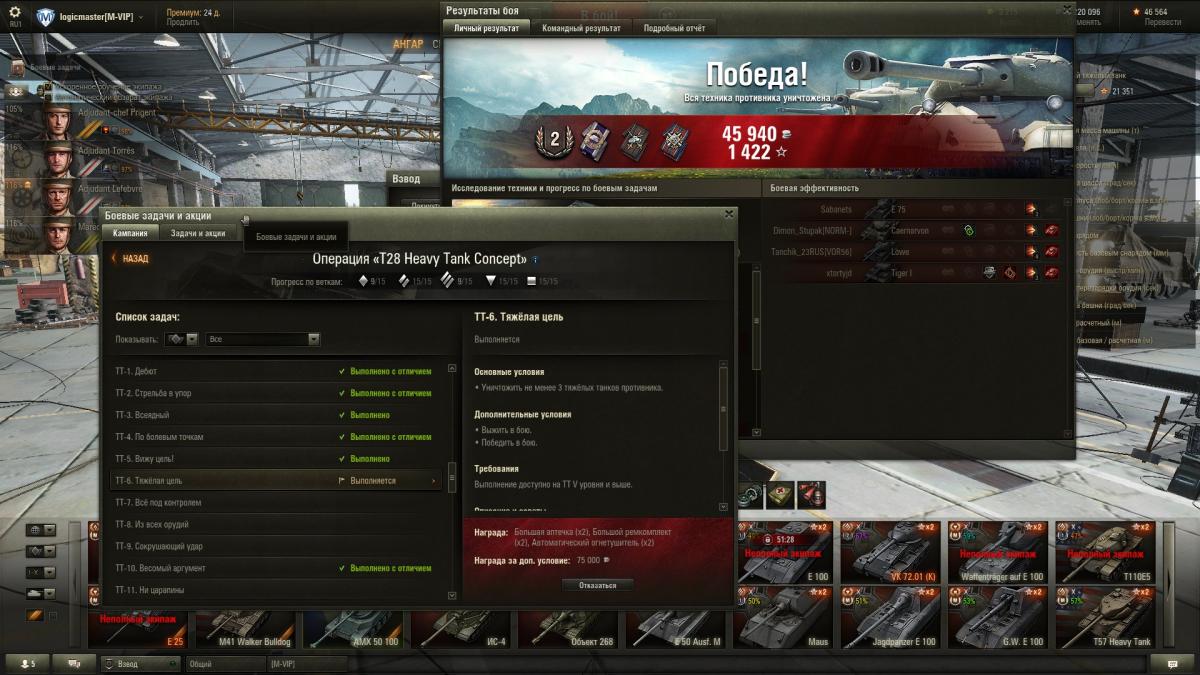Open the tier I-X filter dropdown
1200x675 pixels.
(x=40, y=572)
